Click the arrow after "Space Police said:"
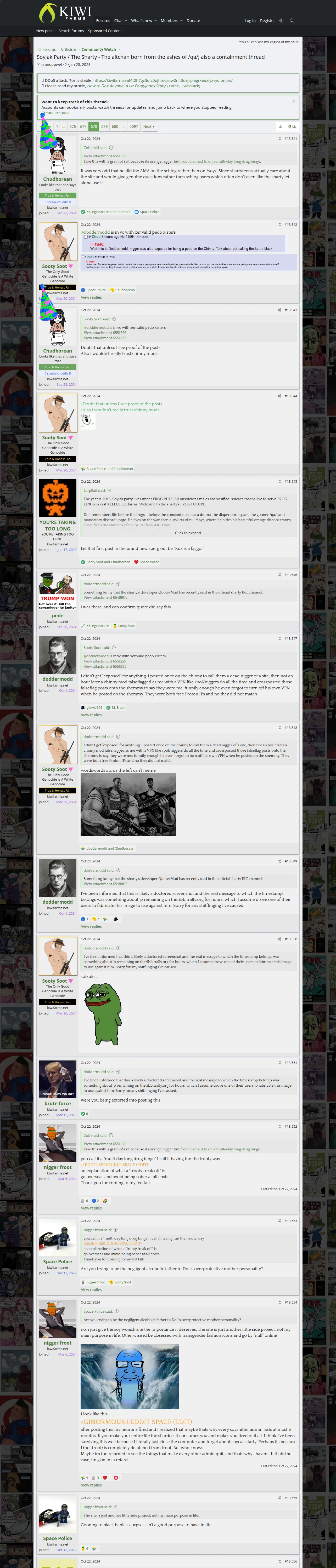336x1568 pixels. [116, 1311]
